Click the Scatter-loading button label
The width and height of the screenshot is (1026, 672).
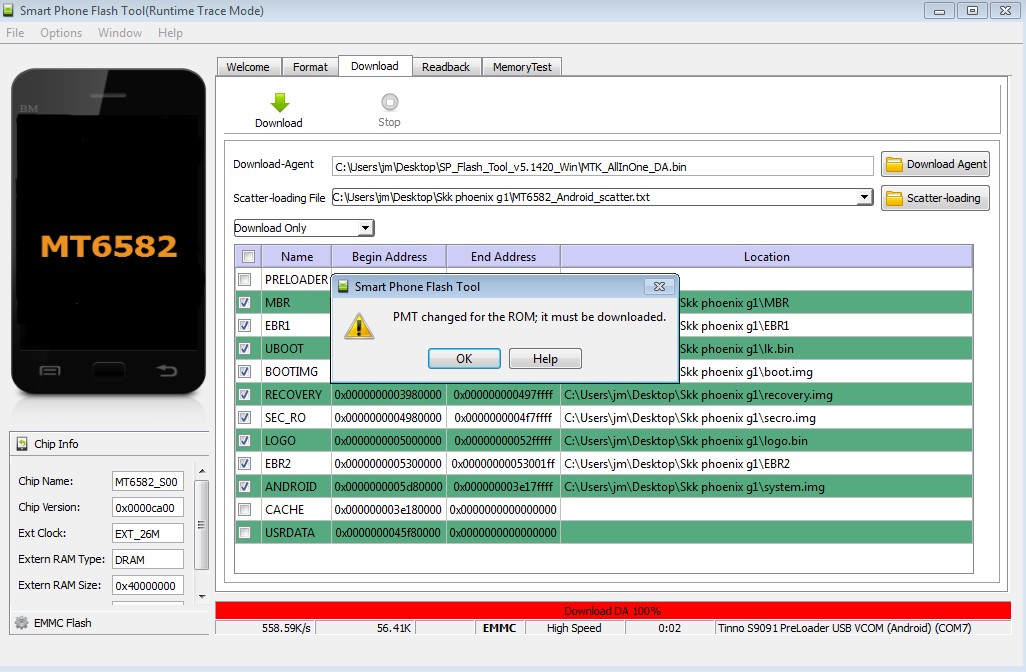coord(944,198)
